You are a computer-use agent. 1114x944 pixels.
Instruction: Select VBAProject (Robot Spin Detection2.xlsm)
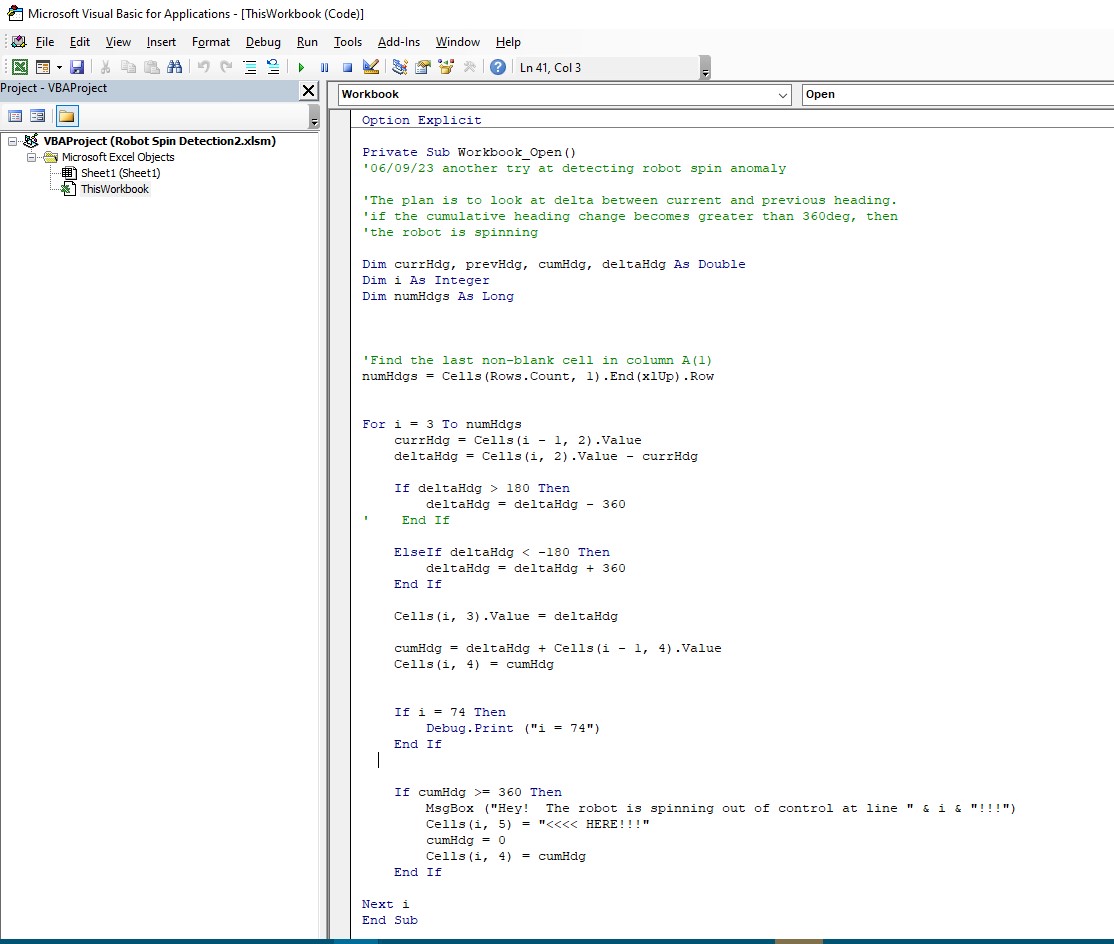coord(160,141)
